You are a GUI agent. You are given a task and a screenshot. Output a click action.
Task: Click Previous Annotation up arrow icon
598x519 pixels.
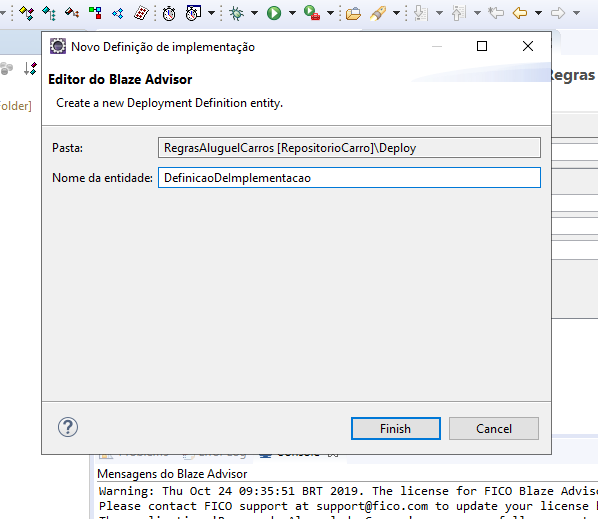point(459,13)
